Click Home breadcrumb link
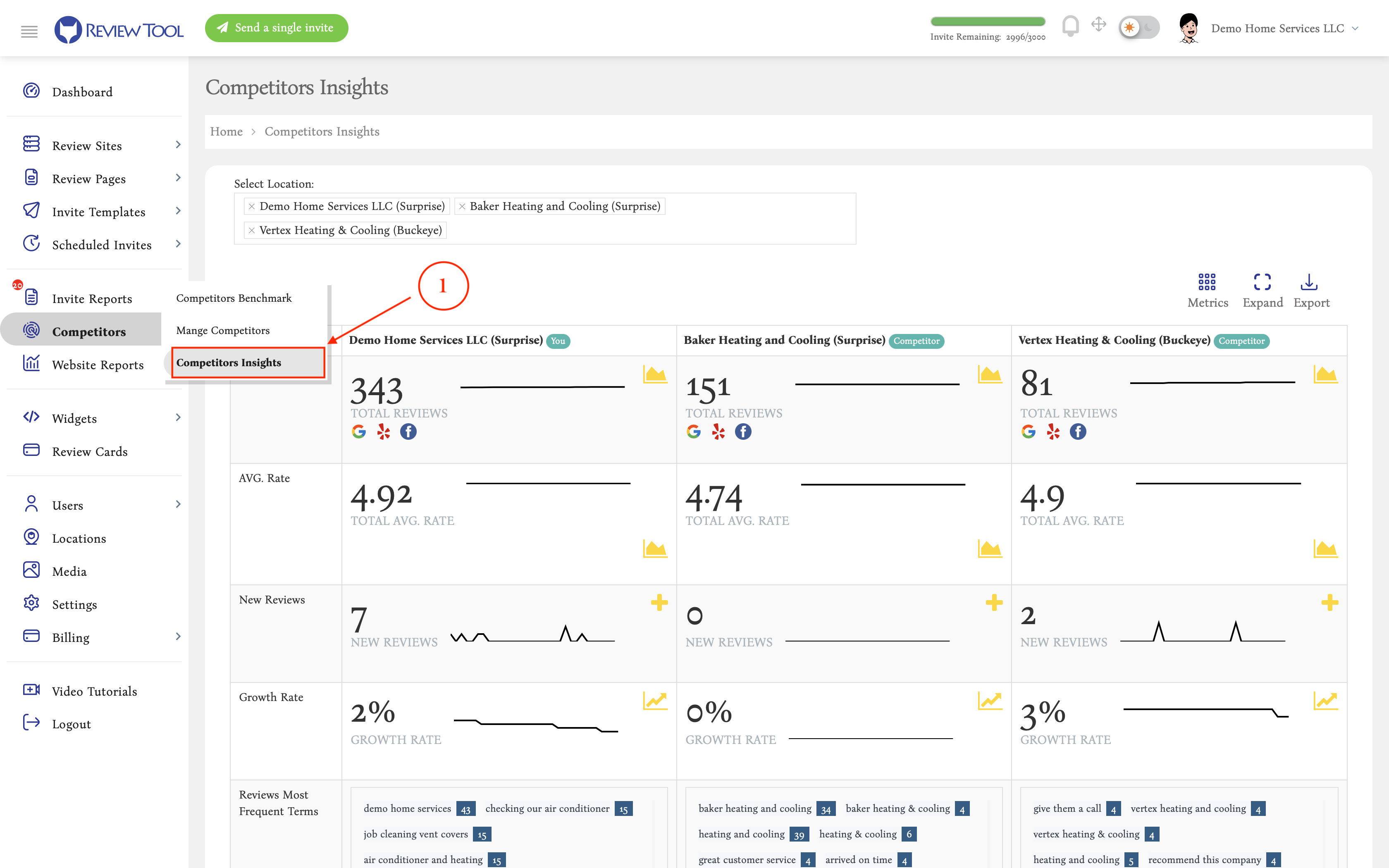 coord(226,131)
